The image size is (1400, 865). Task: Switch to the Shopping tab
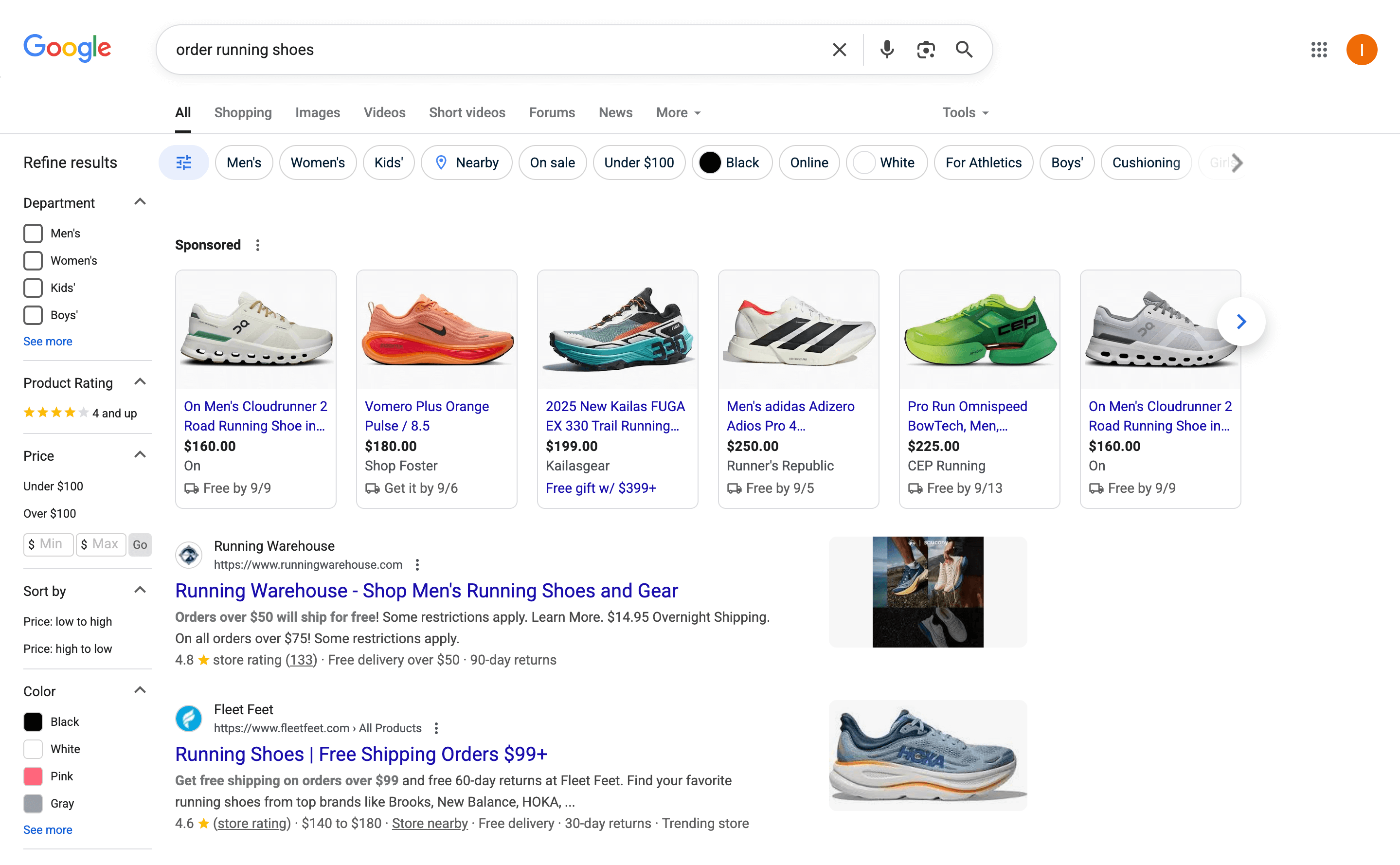[243, 113]
